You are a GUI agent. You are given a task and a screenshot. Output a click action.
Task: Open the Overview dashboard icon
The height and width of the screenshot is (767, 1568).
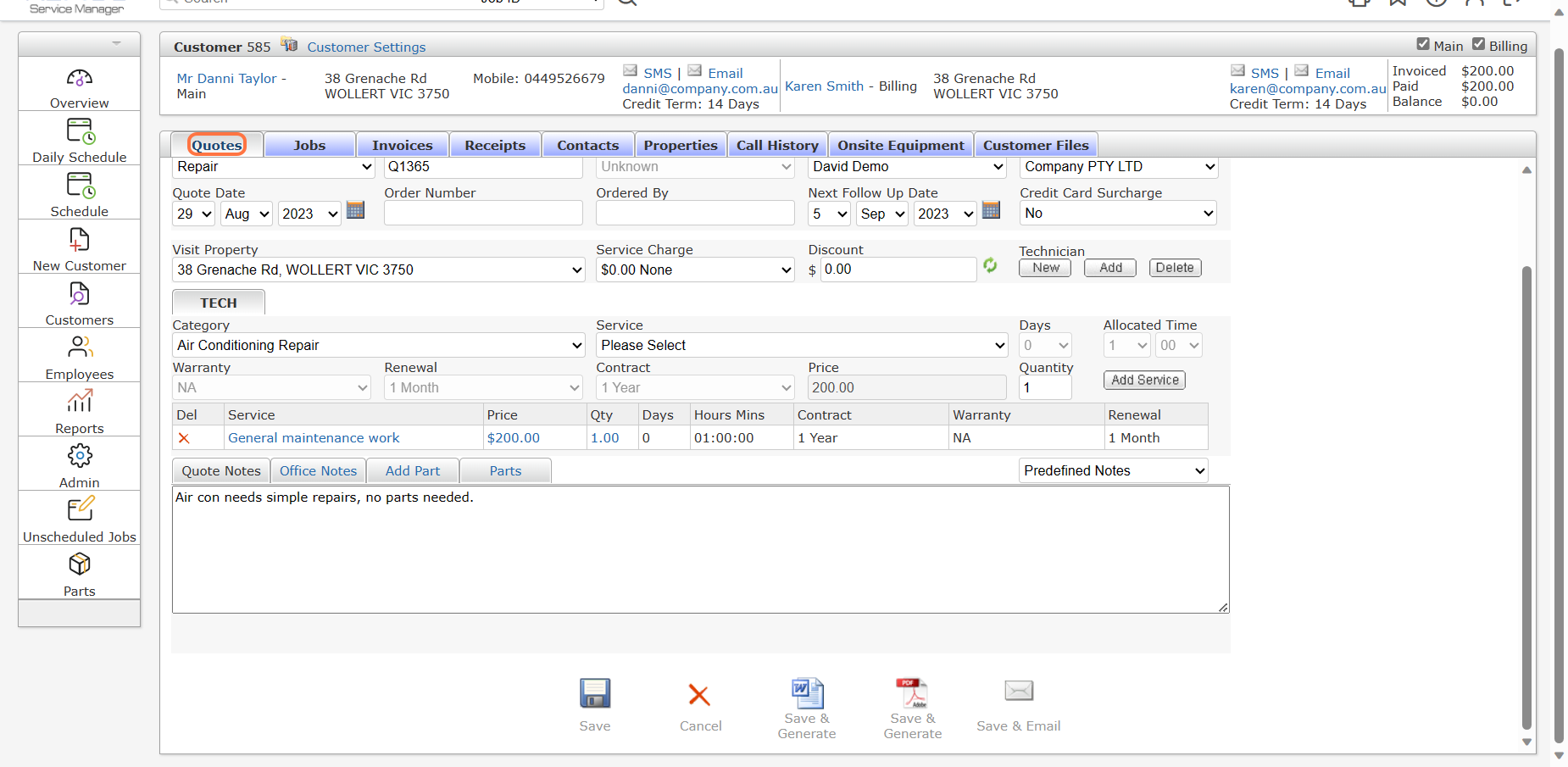pyautogui.click(x=80, y=79)
